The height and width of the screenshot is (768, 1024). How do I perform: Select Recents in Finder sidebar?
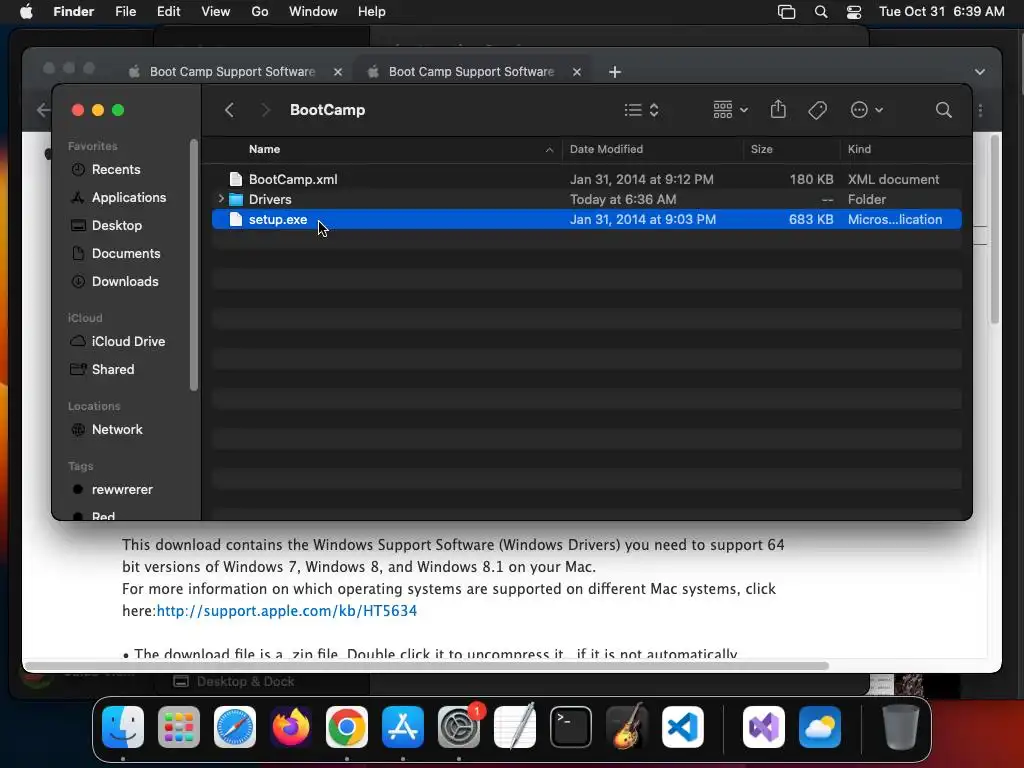point(116,169)
